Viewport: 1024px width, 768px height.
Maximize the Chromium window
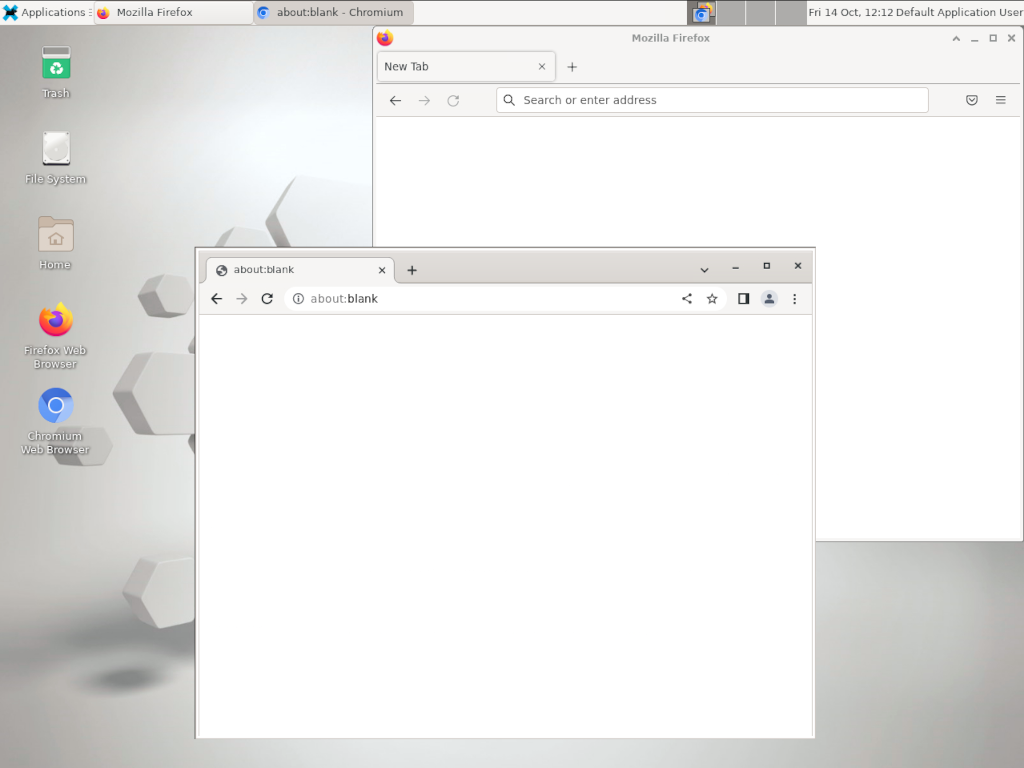(767, 266)
